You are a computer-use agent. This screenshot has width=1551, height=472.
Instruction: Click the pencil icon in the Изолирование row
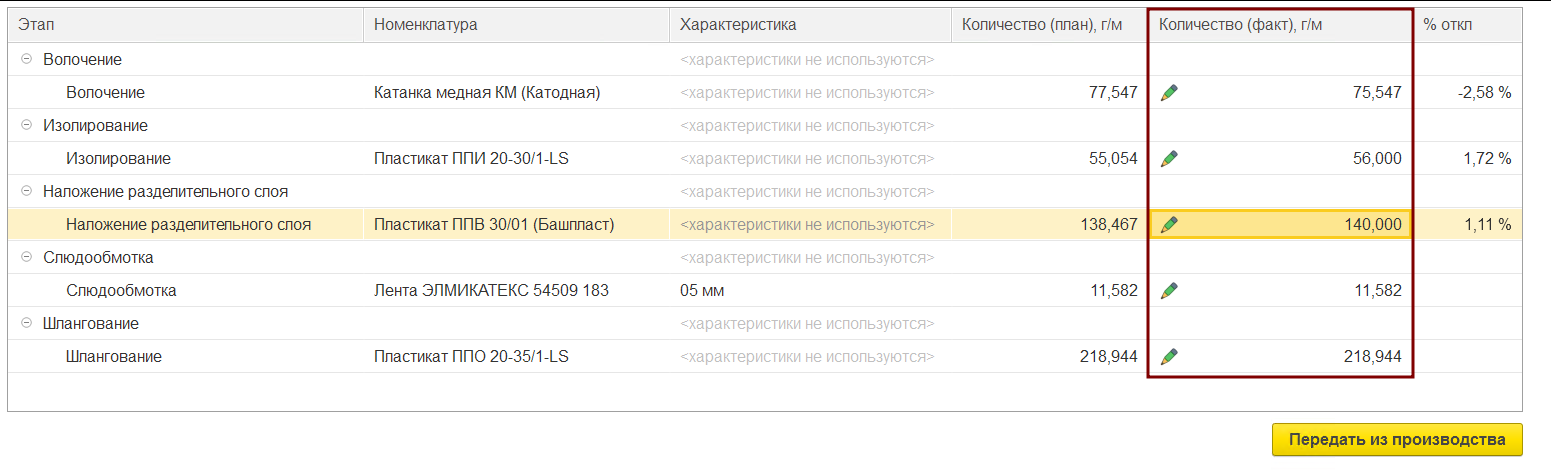[x=1169, y=159]
